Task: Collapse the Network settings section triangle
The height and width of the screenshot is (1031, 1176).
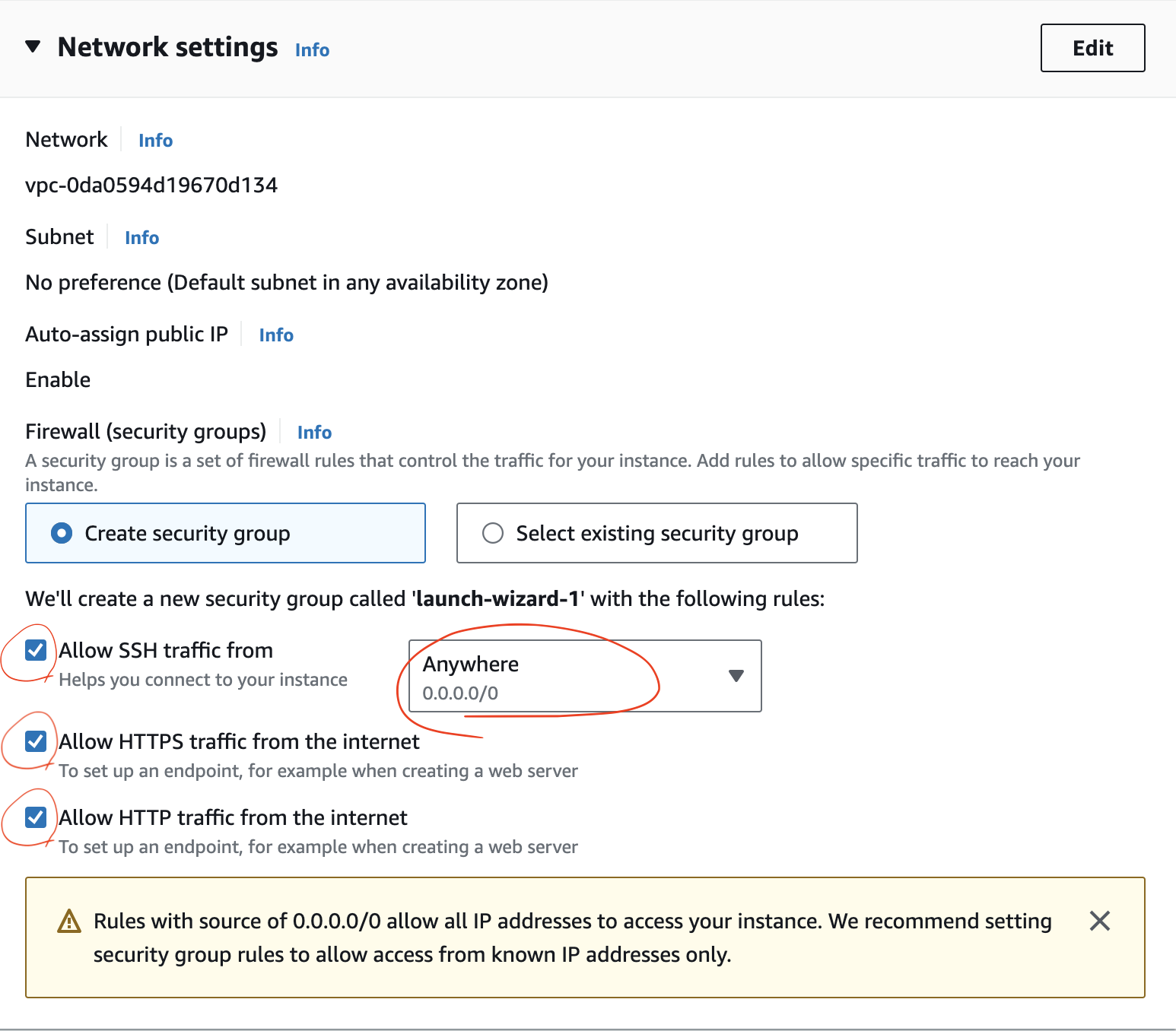Action: pos(33,47)
